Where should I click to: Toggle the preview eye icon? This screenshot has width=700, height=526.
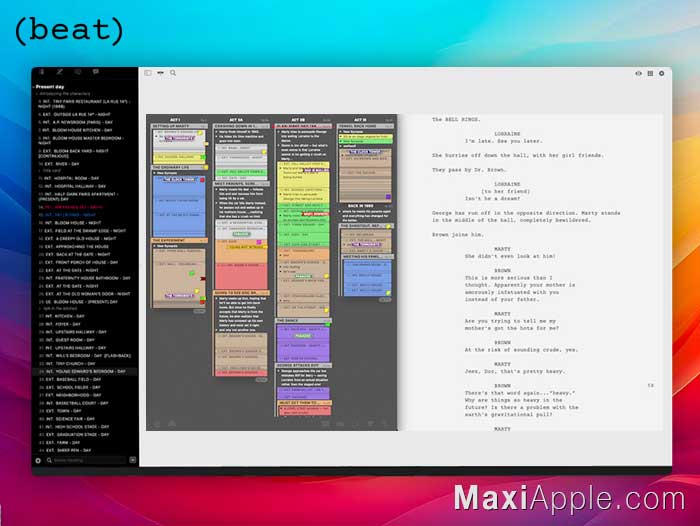tap(638, 73)
